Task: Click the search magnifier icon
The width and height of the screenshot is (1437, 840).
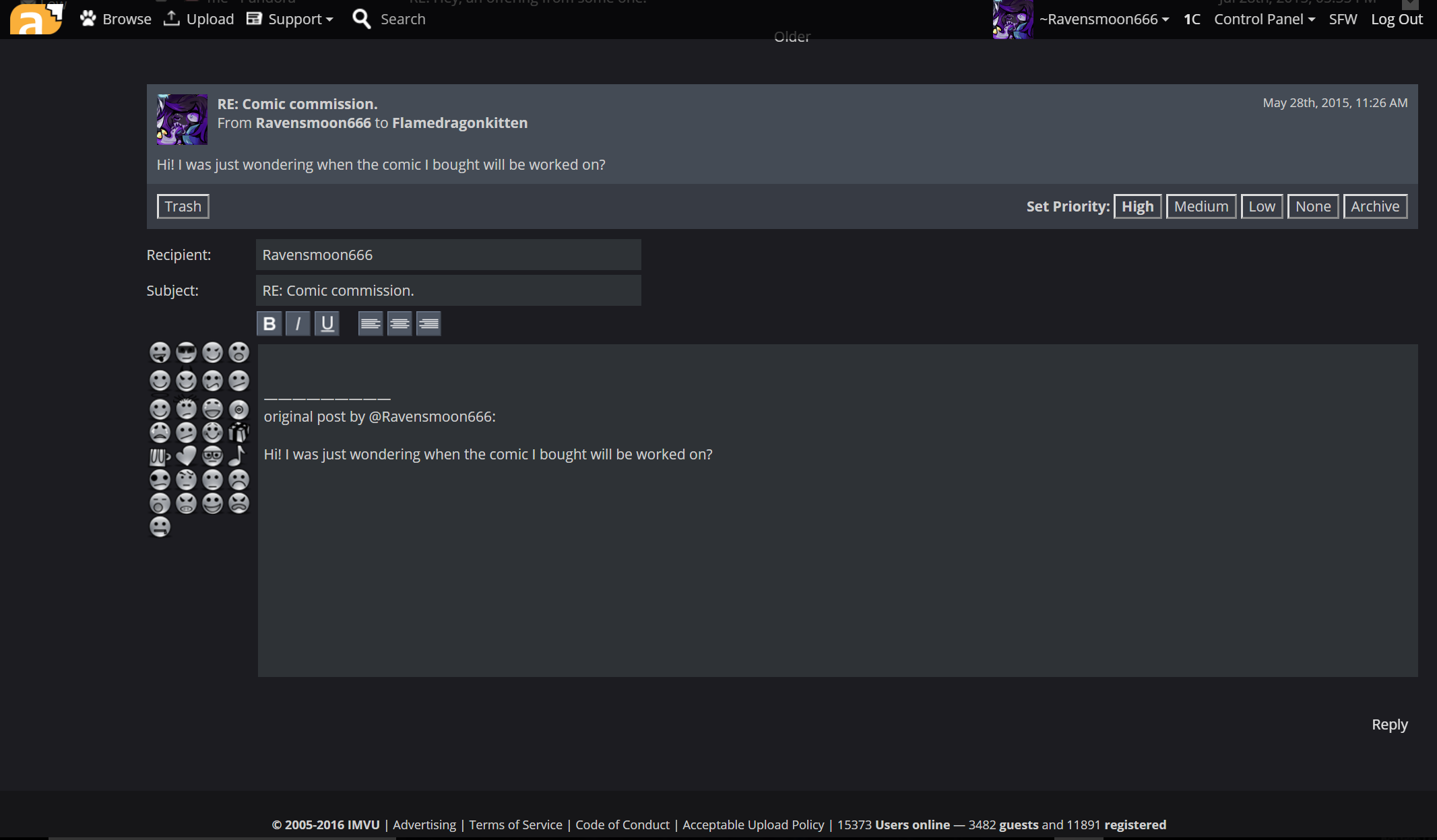Action: coord(362,19)
